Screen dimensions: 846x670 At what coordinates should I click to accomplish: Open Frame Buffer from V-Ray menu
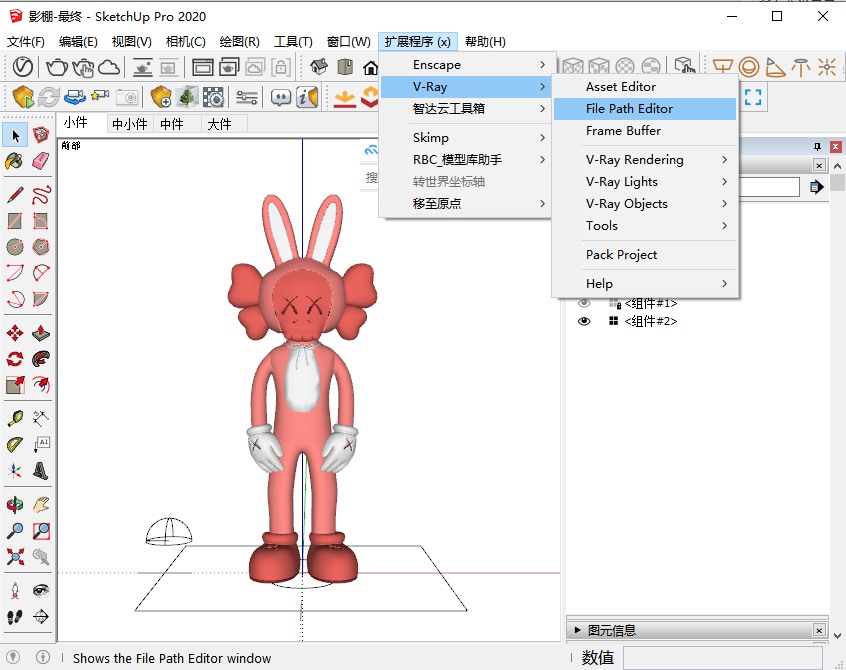point(645,131)
